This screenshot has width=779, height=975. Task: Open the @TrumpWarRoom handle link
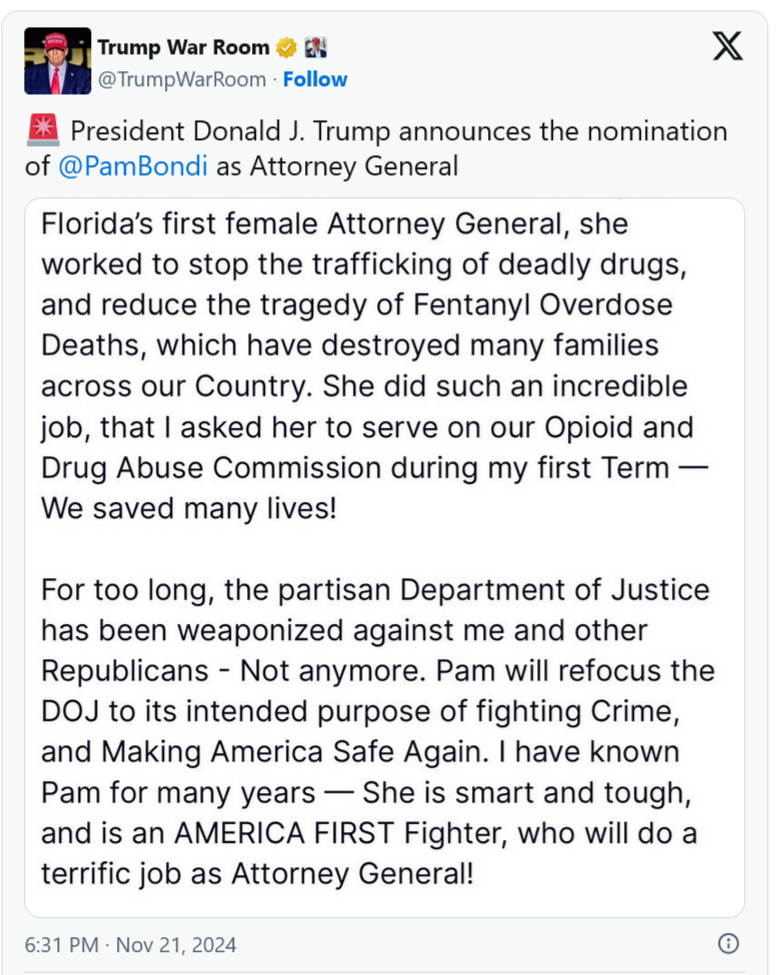pos(182,79)
